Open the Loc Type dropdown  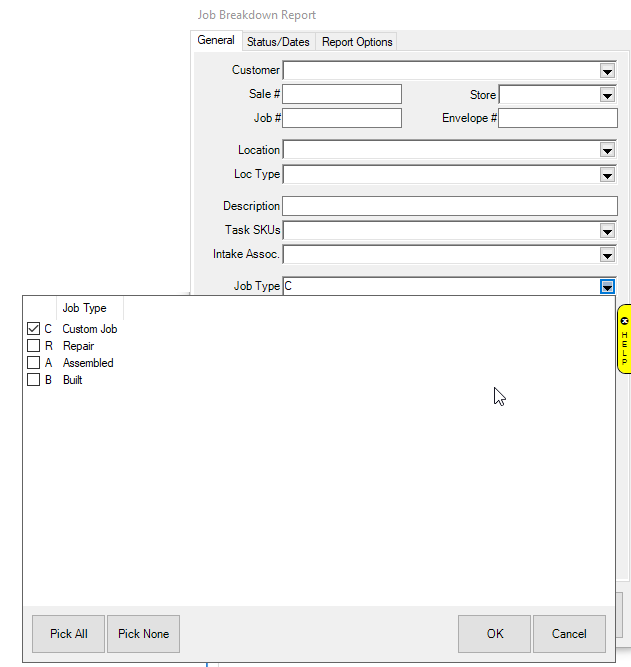pyautogui.click(x=607, y=175)
